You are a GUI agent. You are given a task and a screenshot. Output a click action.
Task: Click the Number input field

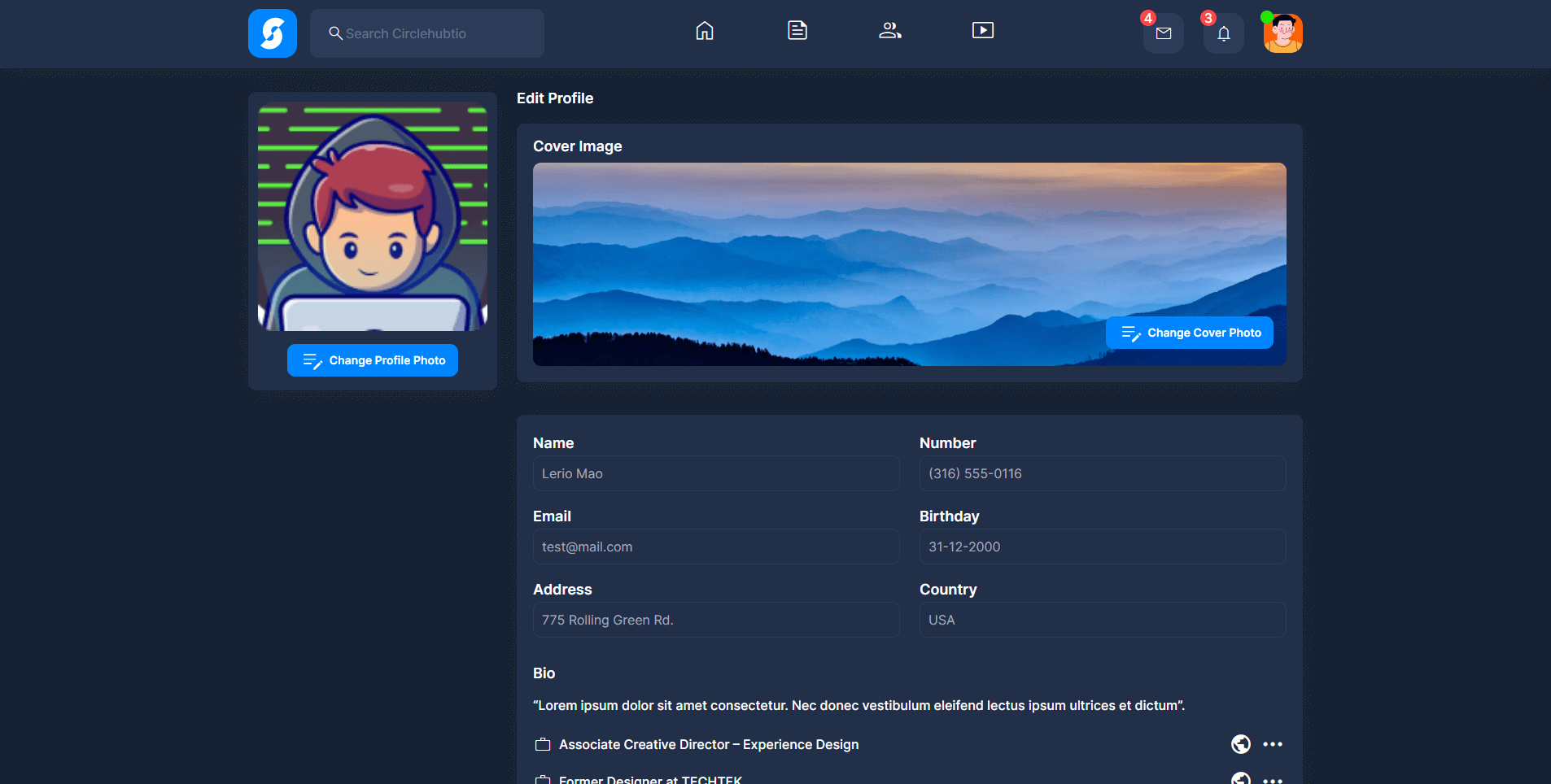coord(1103,473)
